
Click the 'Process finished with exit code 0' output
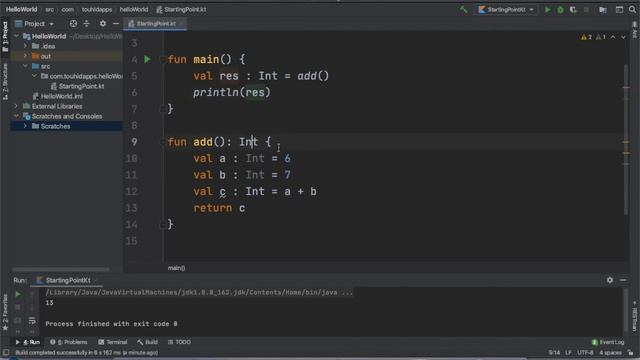[111, 324]
